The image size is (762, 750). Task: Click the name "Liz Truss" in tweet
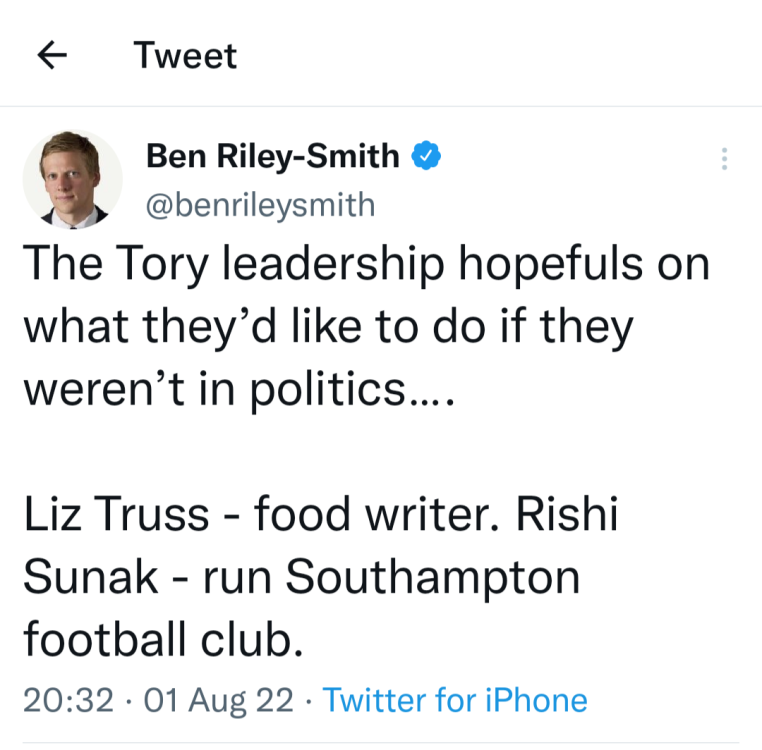116,515
